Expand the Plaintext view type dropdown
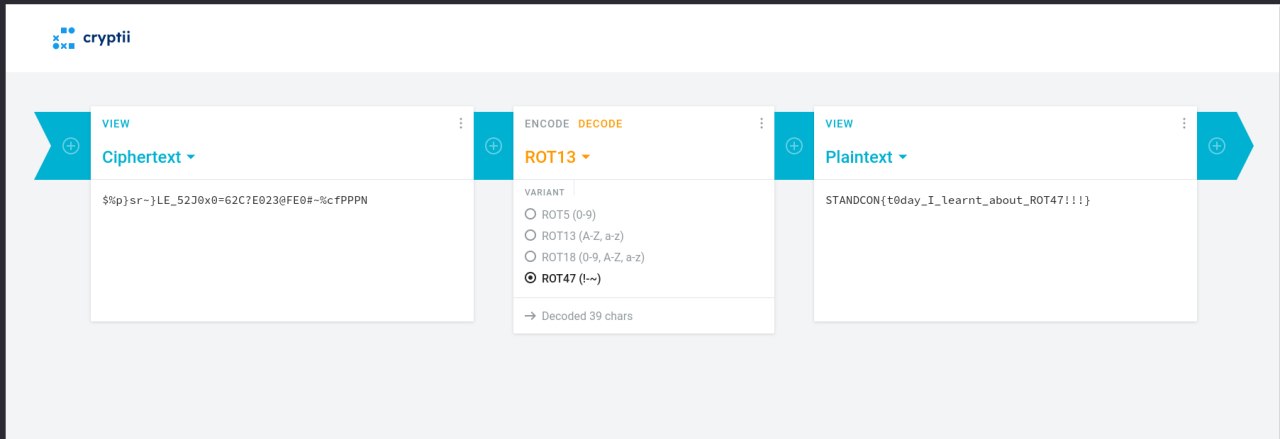 pos(866,157)
